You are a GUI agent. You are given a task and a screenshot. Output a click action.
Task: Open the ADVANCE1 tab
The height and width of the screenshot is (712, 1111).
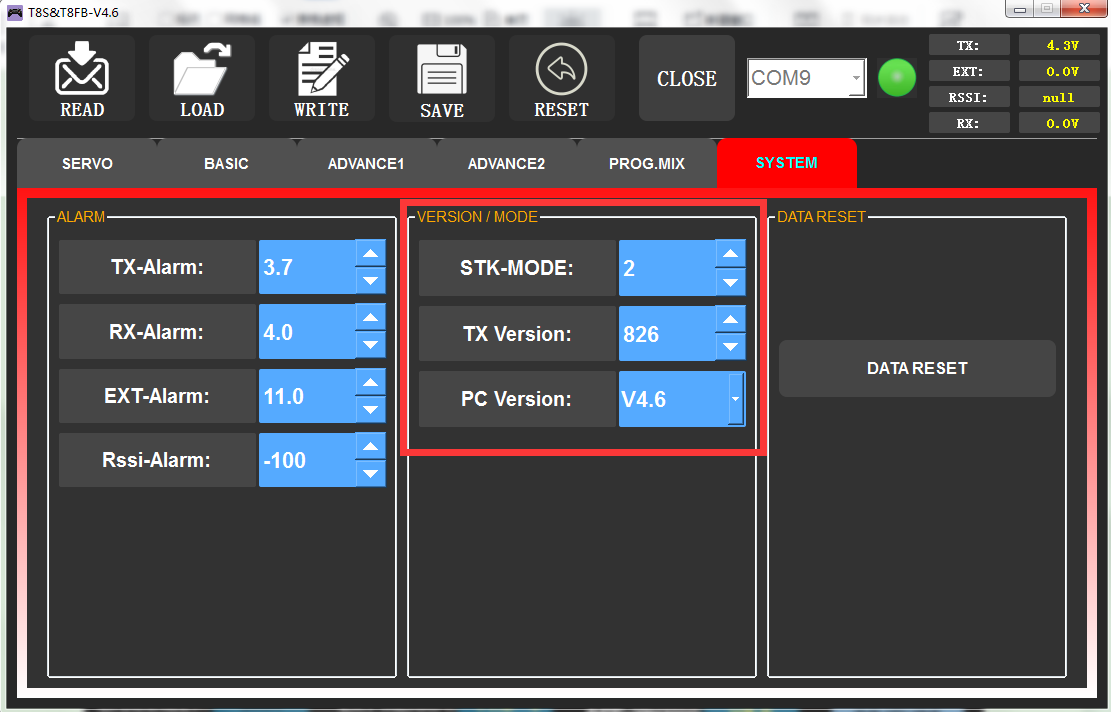coord(366,163)
